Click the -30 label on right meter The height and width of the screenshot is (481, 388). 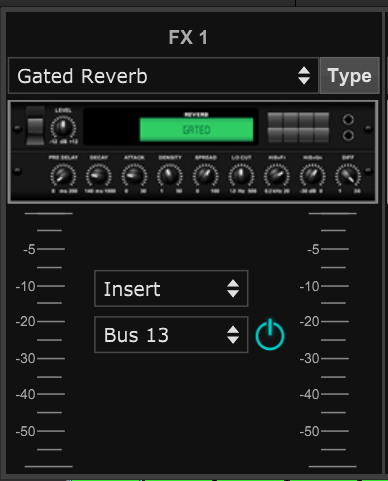tap(310, 359)
